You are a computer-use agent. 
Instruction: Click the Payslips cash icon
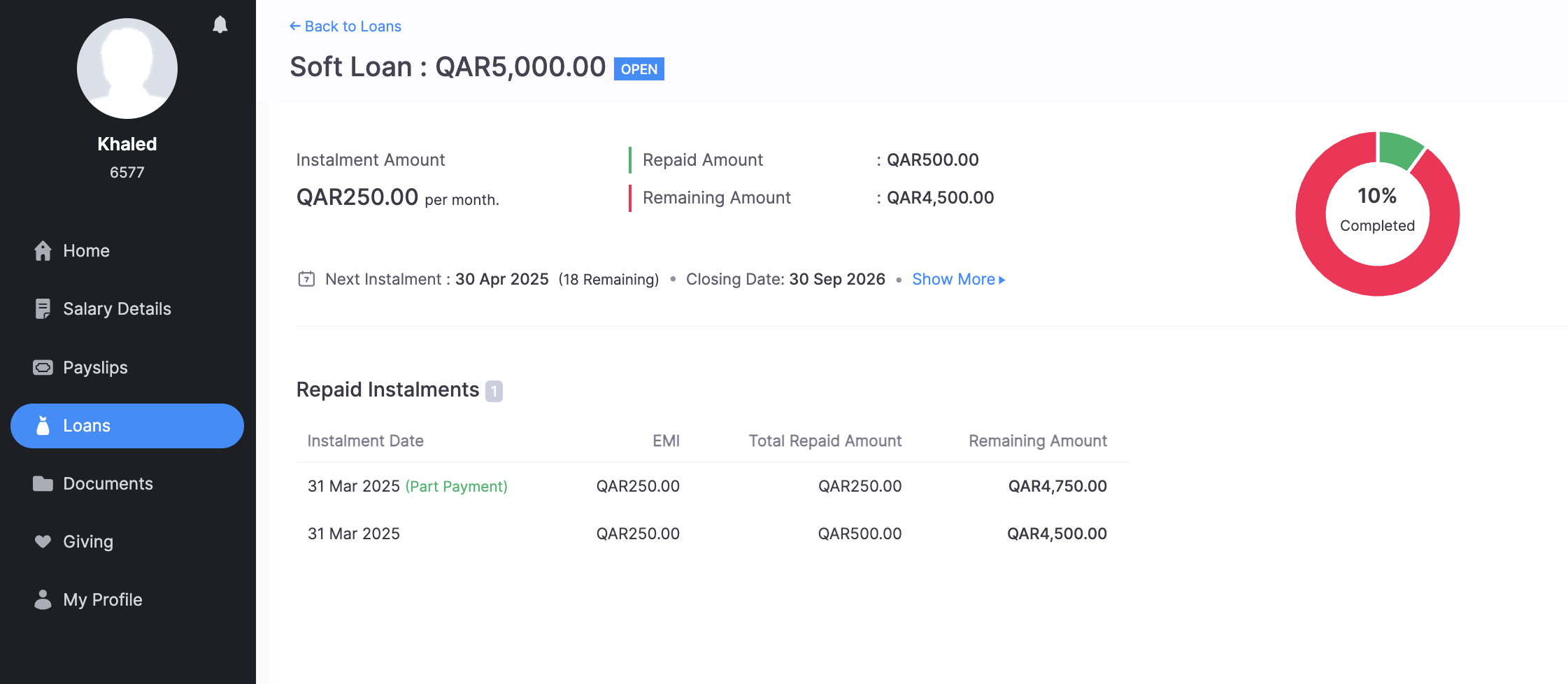pos(43,368)
